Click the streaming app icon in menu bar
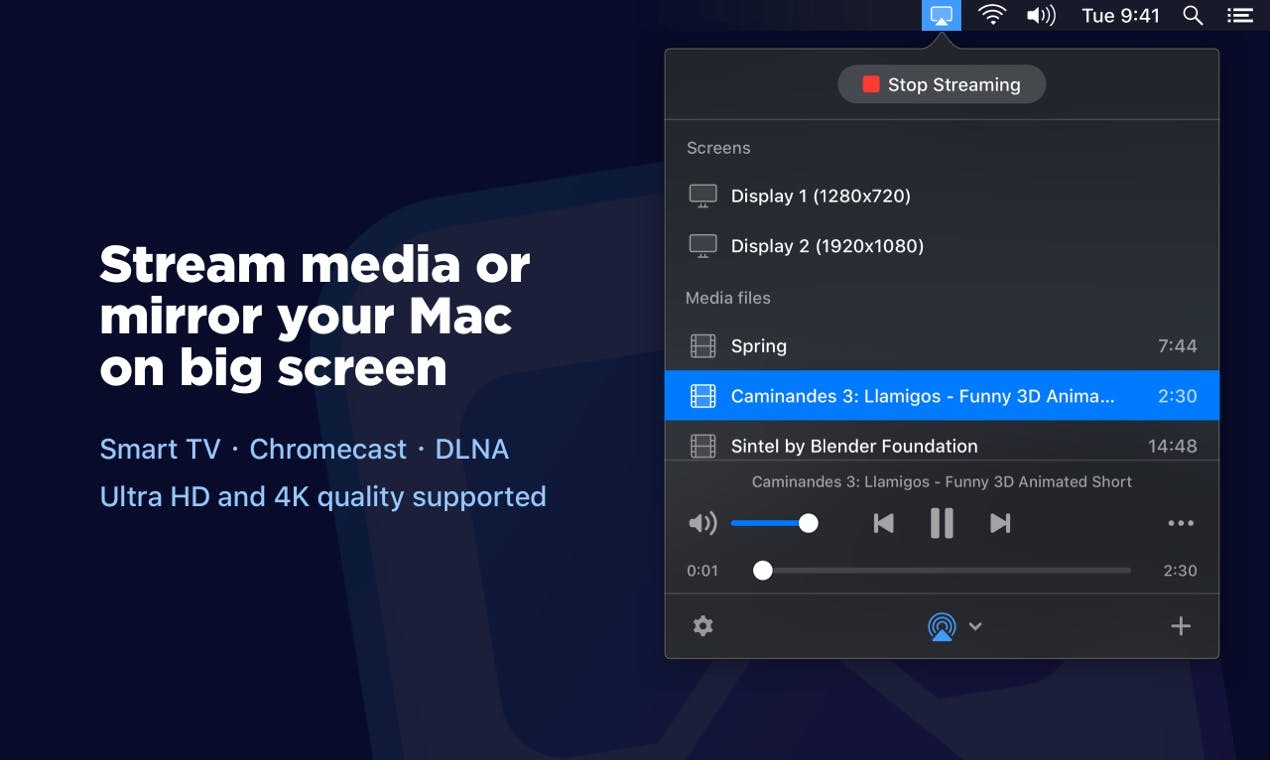 tap(941, 15)
